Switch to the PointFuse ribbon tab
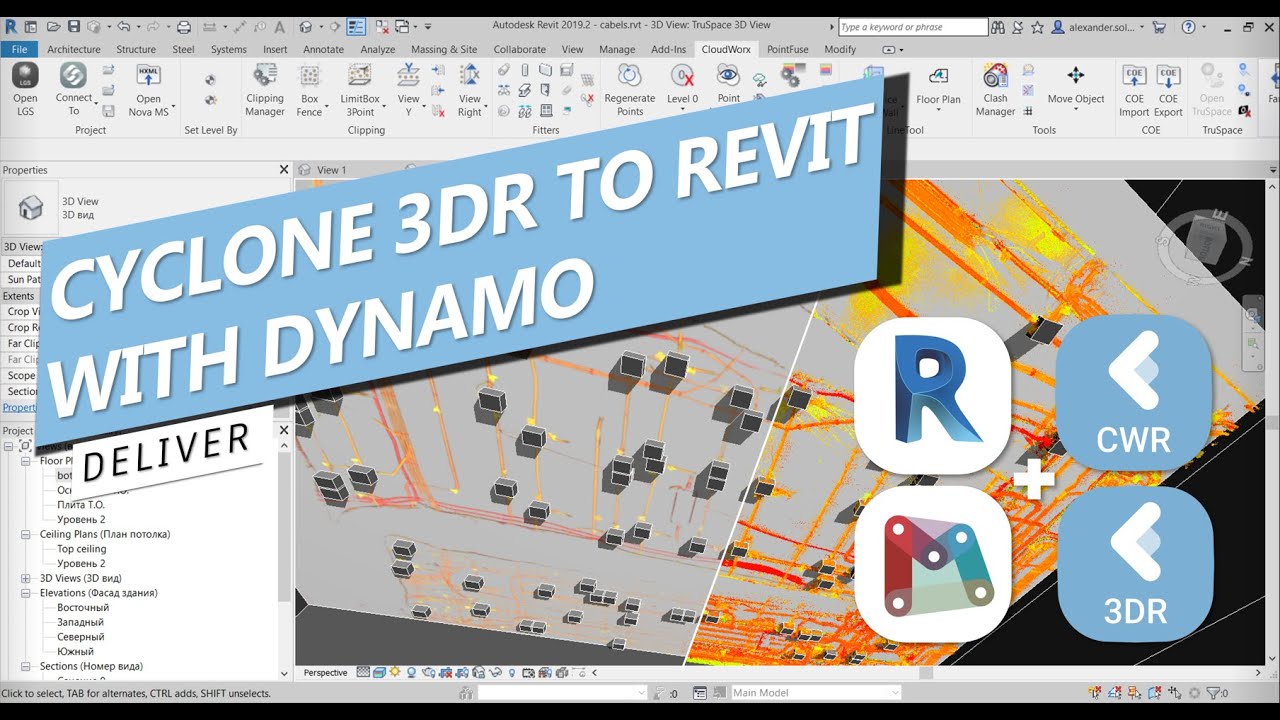This screenshot has height=720, width=1280. pos(788,49)
